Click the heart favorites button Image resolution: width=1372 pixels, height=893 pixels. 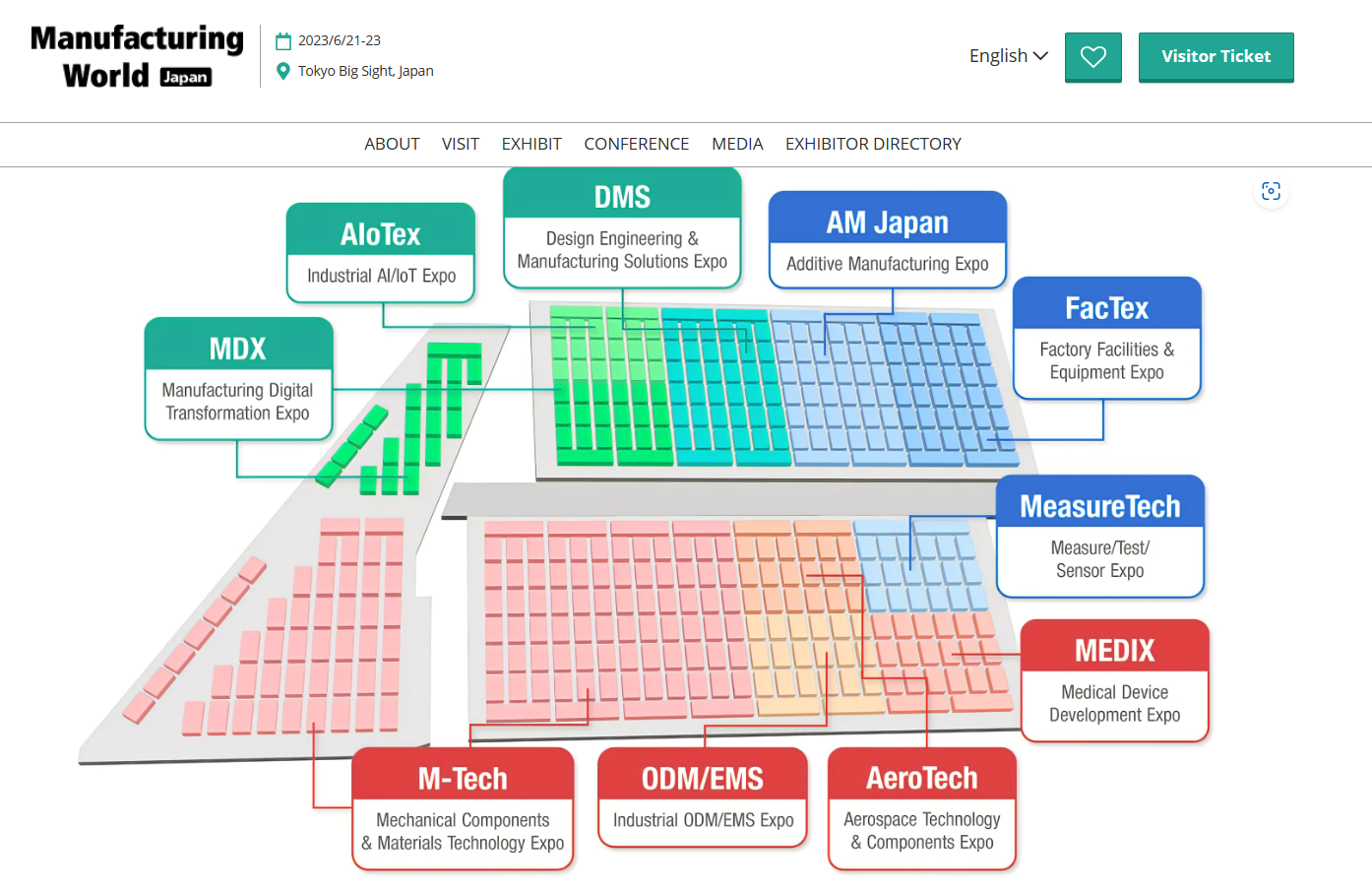(x=1092, y=57)
